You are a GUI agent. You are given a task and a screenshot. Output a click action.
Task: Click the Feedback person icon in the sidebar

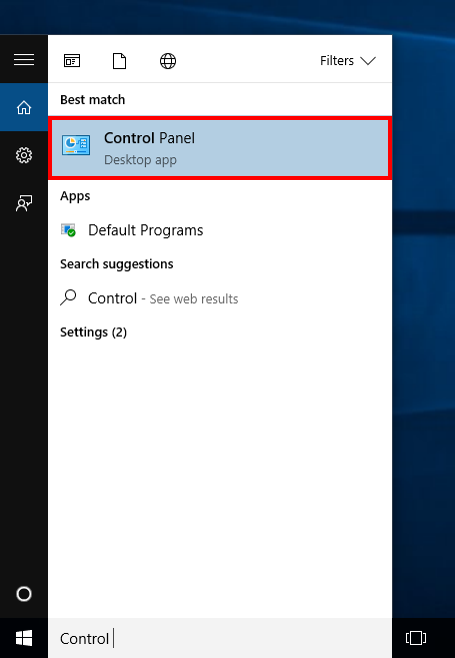(x=24, y=203)
